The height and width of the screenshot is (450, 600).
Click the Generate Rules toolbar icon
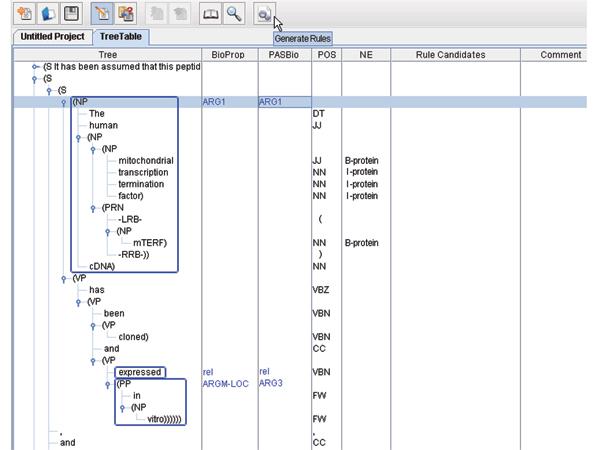click(264, 14)
